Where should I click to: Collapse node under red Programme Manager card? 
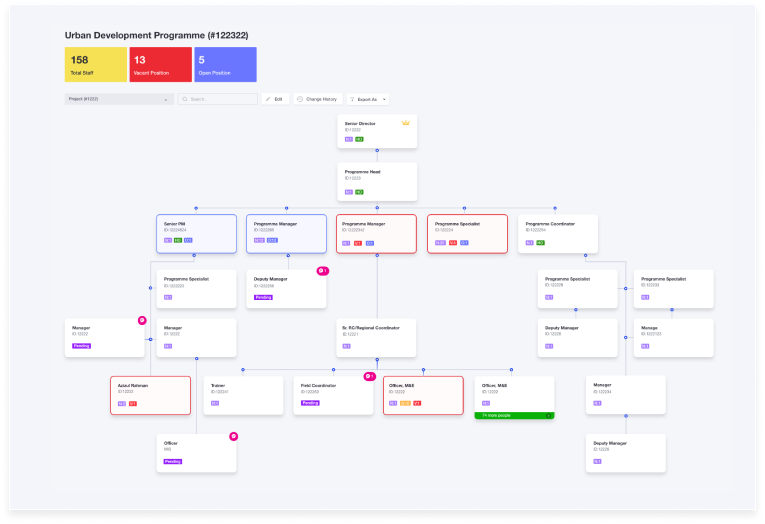(x=377, y=255)
